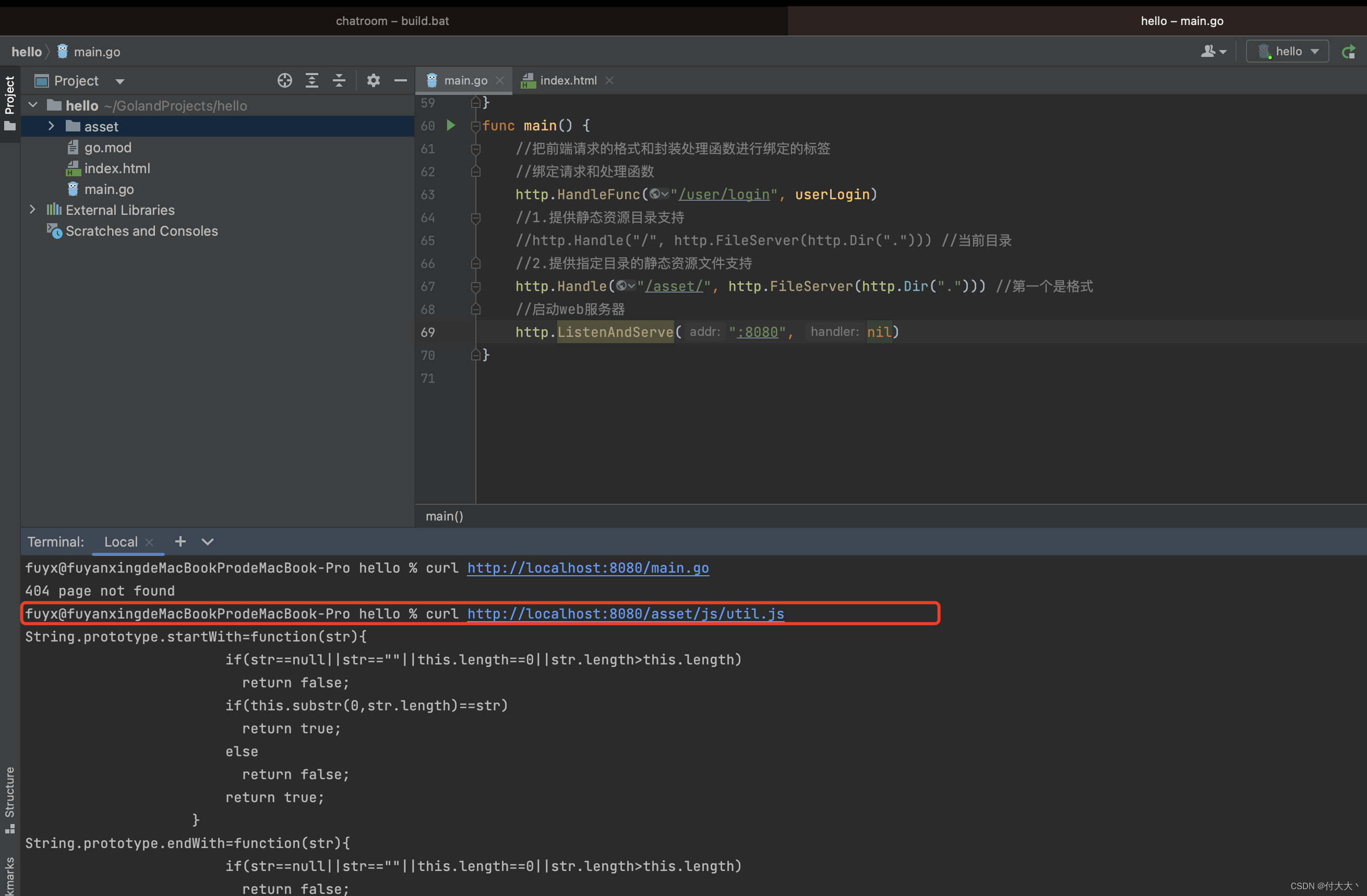Image resolution: width=1367 pixels, height=896 pixels.
Task: Expand External Libraries node
Action: point(33,210)
